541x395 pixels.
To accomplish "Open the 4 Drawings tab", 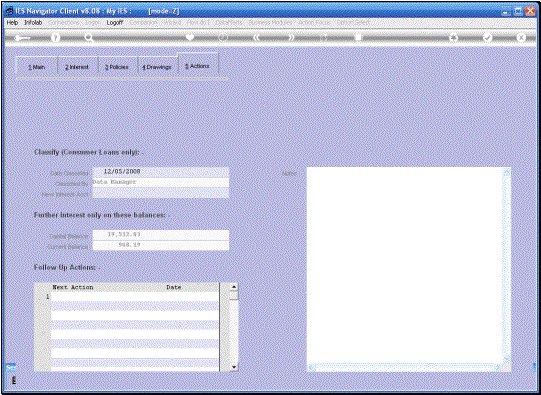I will pos(157,67).
